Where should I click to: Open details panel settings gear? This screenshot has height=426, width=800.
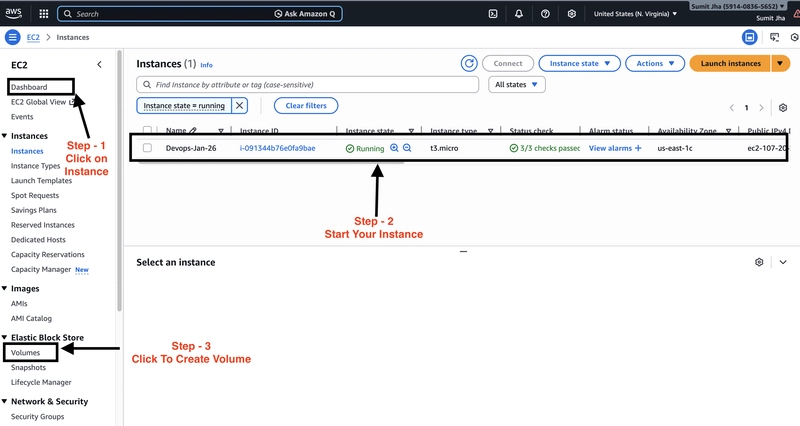(759, 262)
